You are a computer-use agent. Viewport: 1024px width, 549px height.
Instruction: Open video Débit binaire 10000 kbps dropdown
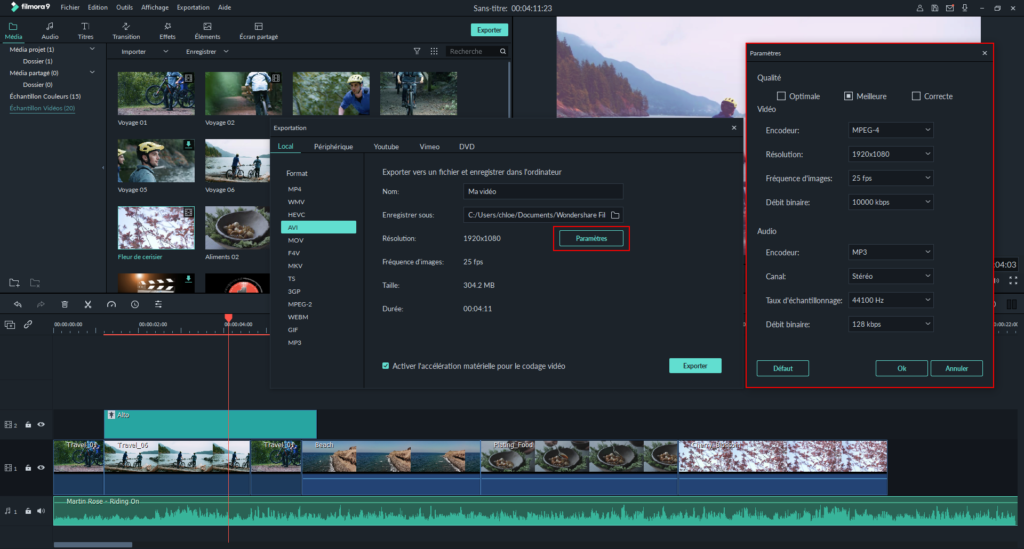coord(890,202)
